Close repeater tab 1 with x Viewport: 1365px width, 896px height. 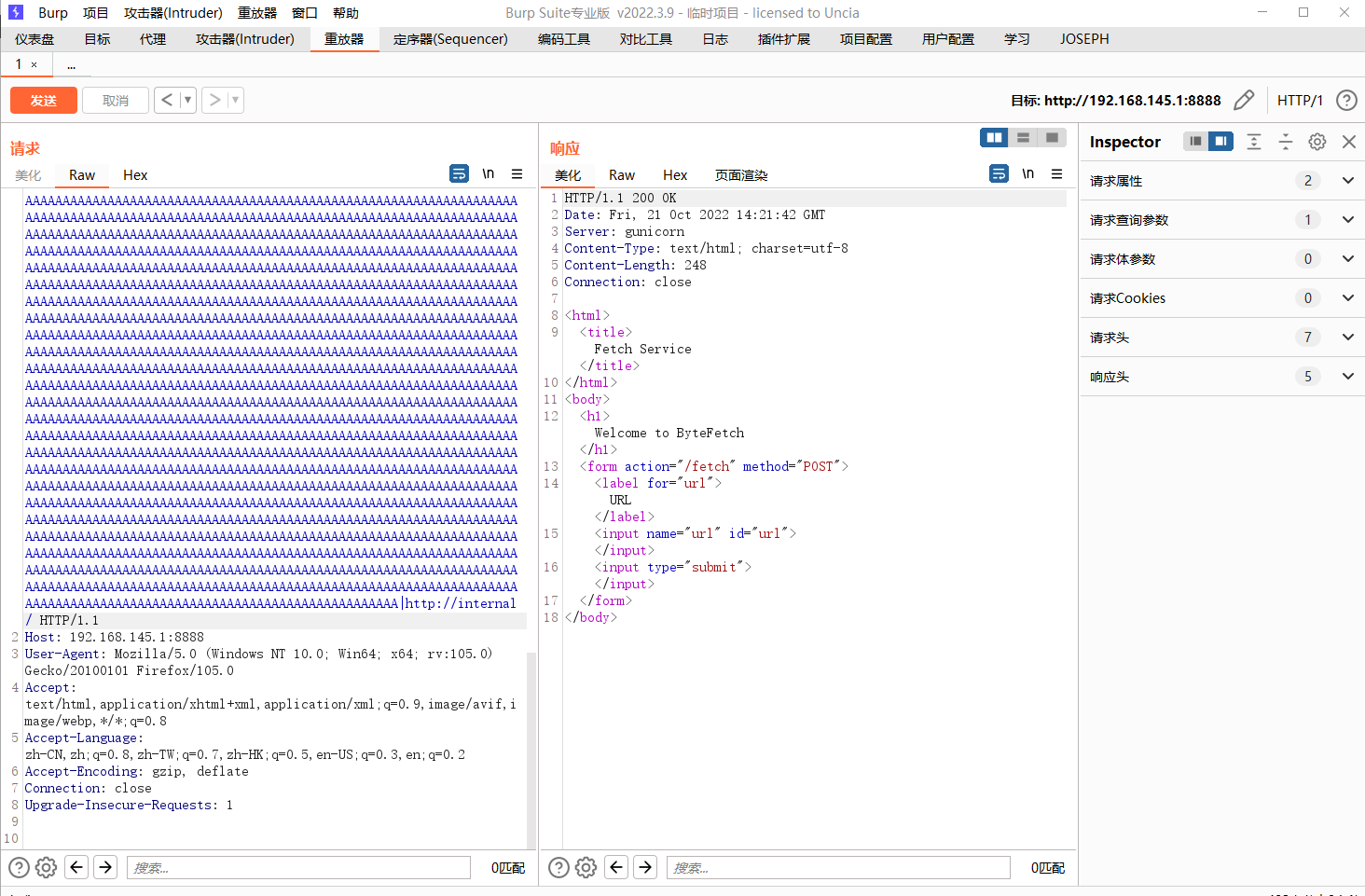click(x=34, y=64)
